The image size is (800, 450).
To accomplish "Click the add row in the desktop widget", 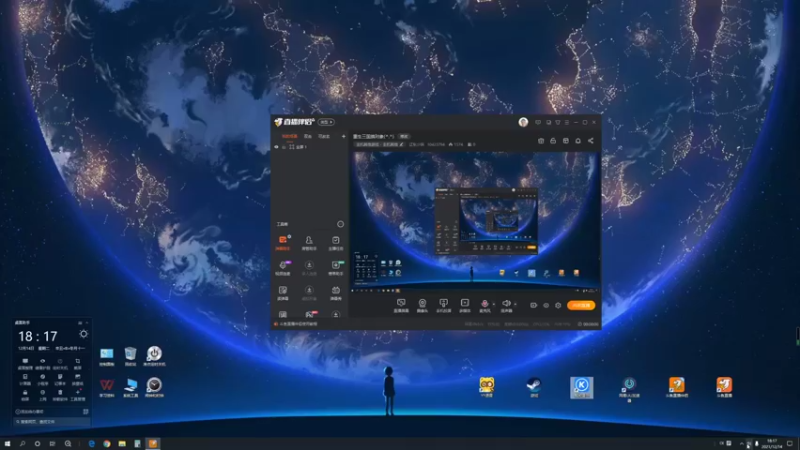I will coord(30,412).
